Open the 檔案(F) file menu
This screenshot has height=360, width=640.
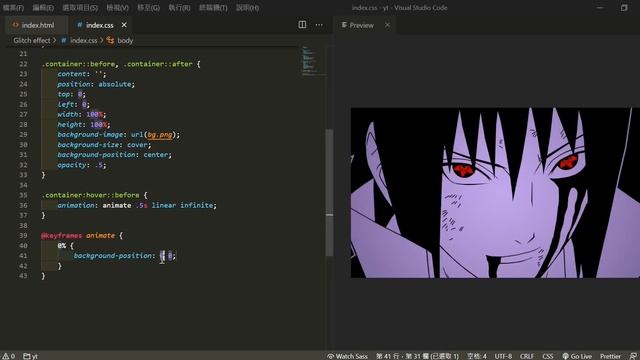click(13, 8)
